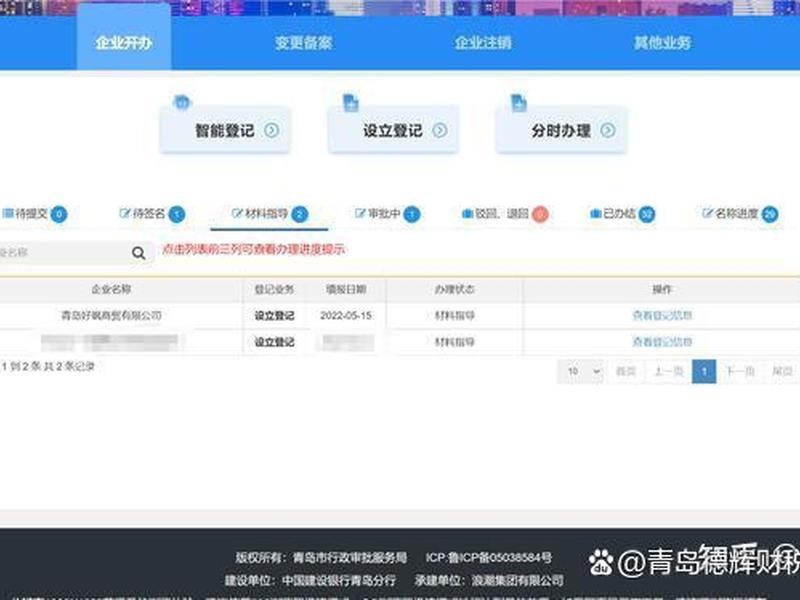Click 材料指导 status in 2022-05-15 row
The width and height of the screenshot is (800, 600).
click(x=455, y=315)
